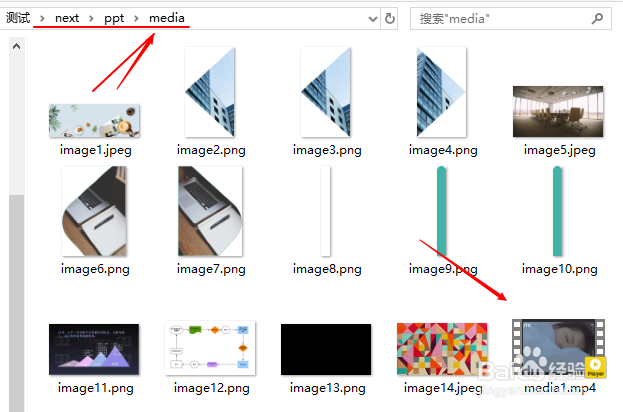
Task: Click the image7.png file name
Action: click(211, 269)
